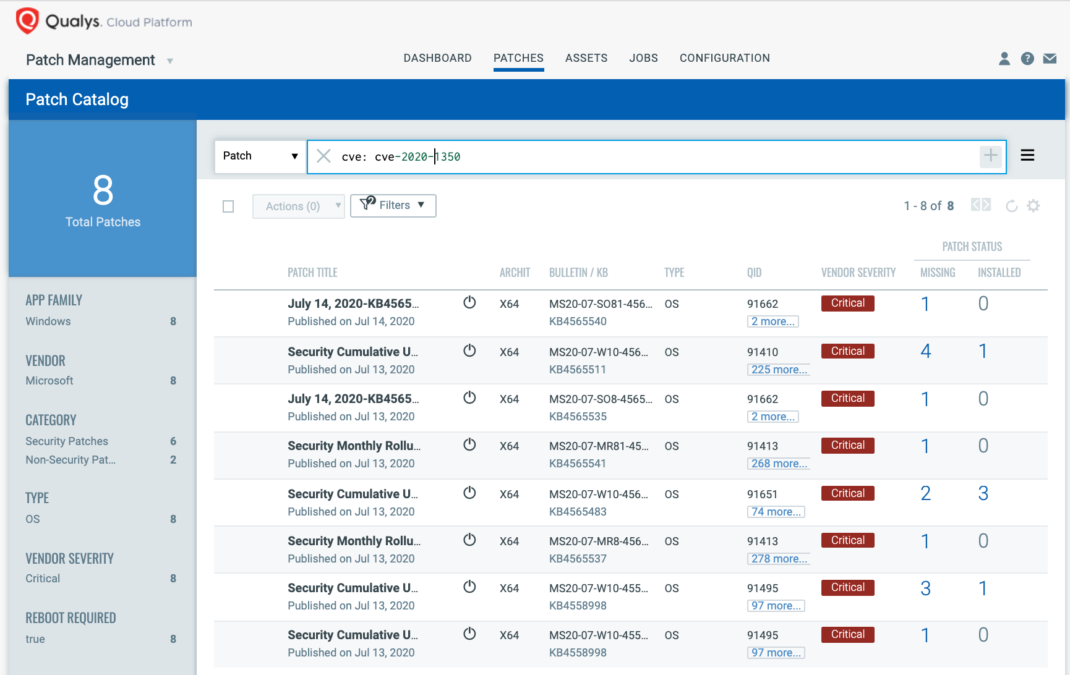The image size is (1070, 675).
Task: Click the plus icon in search bar
Action: tap(990, 156)
